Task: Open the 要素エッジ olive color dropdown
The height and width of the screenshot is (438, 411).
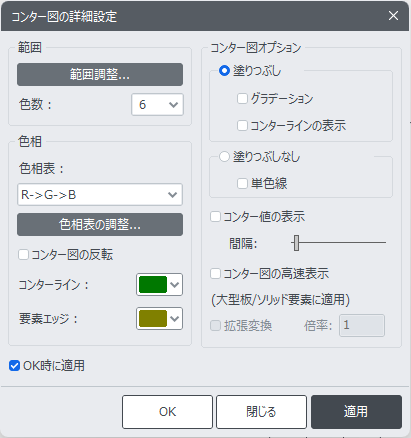Action: 159,318
